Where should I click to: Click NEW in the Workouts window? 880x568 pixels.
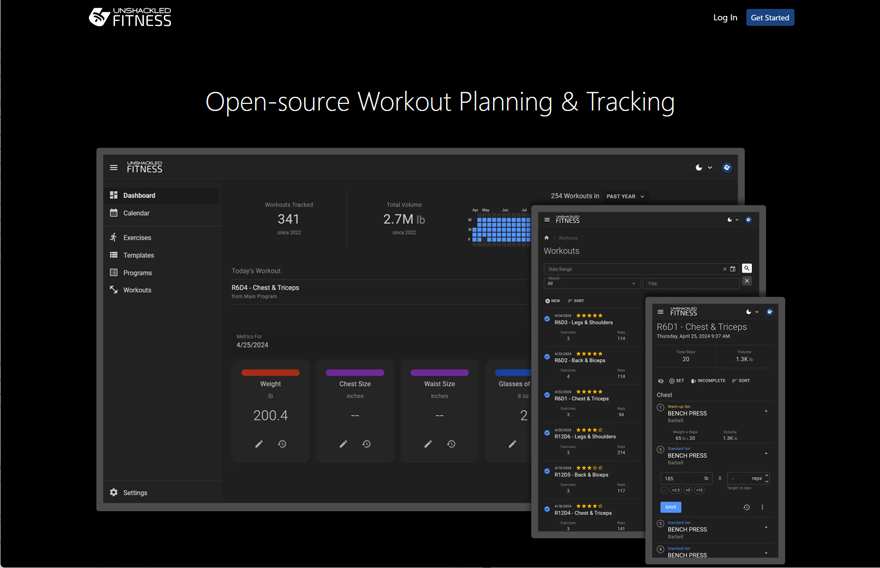click(552, 301)
